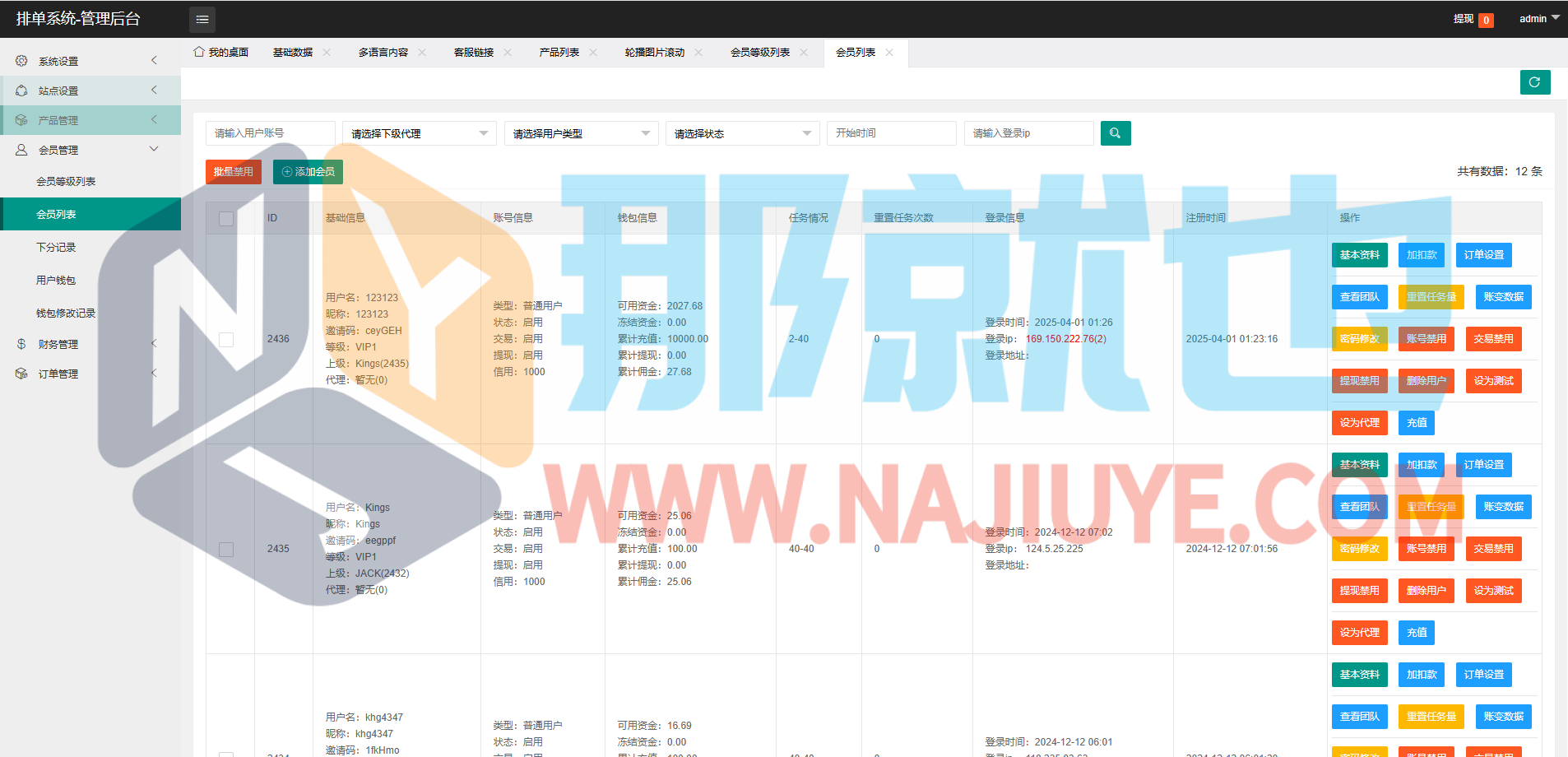
Task: Click the 请输入用户账号 input field
Action: (270, 133)
